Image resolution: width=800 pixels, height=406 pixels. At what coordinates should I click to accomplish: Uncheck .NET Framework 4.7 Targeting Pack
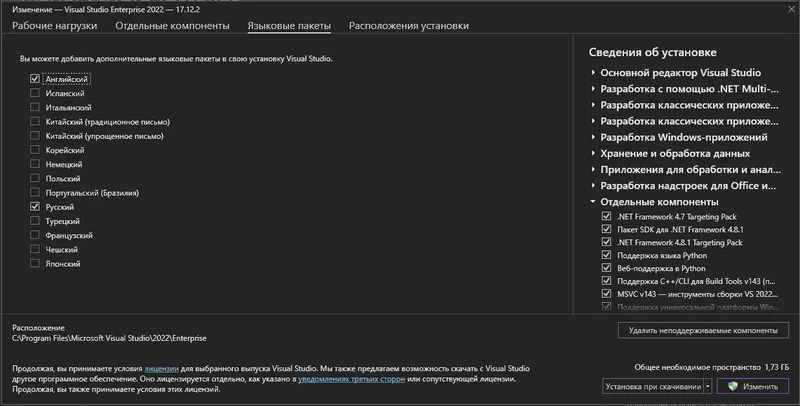pyautogui.click(x=606, y=216)
